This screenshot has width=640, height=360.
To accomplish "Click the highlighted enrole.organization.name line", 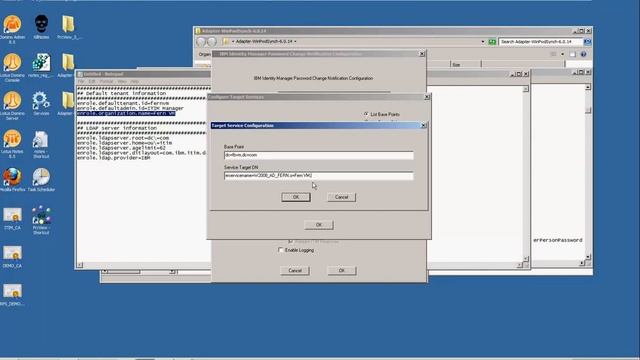I will [x=126, y=113].
